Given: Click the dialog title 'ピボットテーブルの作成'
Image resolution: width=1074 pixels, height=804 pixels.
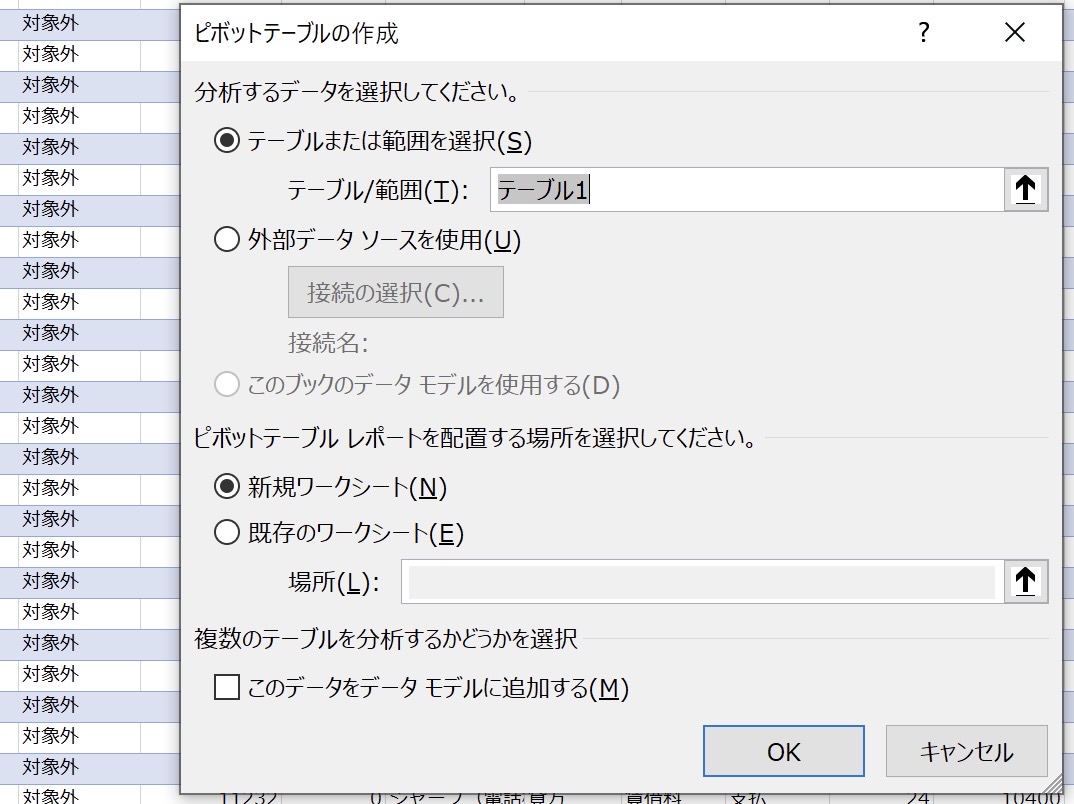Looking at the screenshot, I should 296,33.
